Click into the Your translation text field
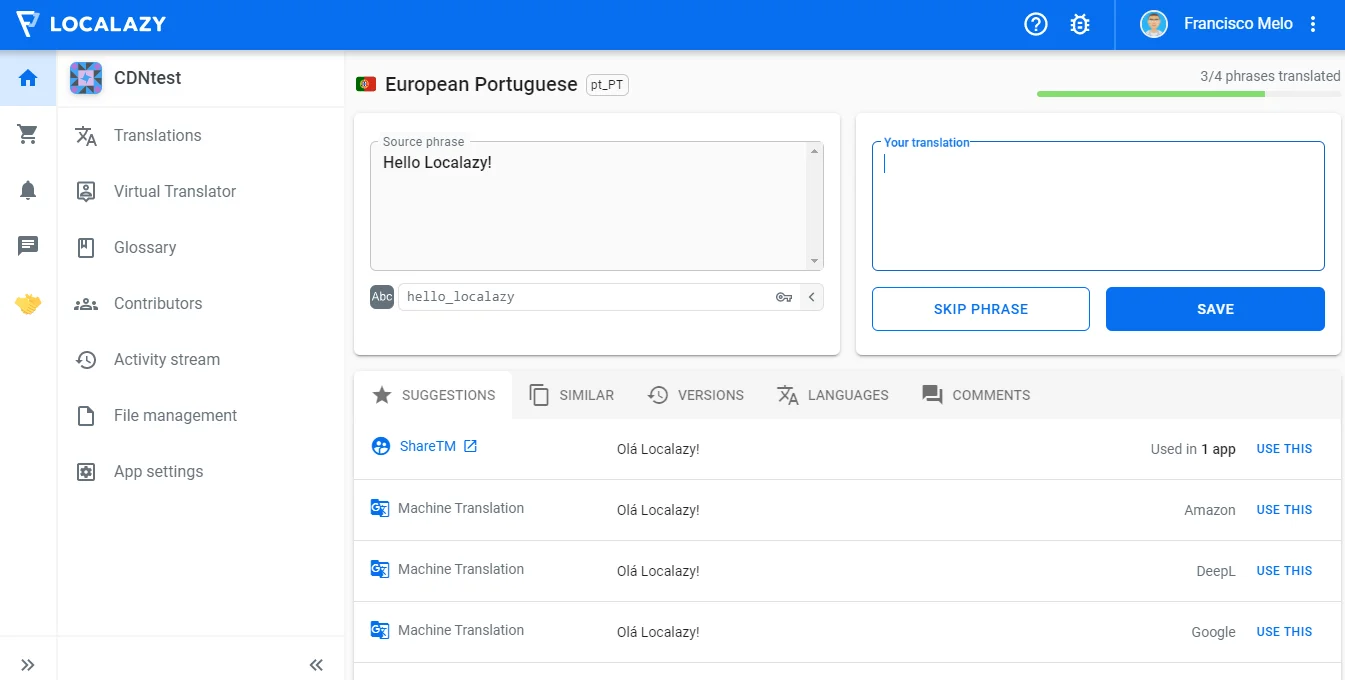 point(1098,208)
